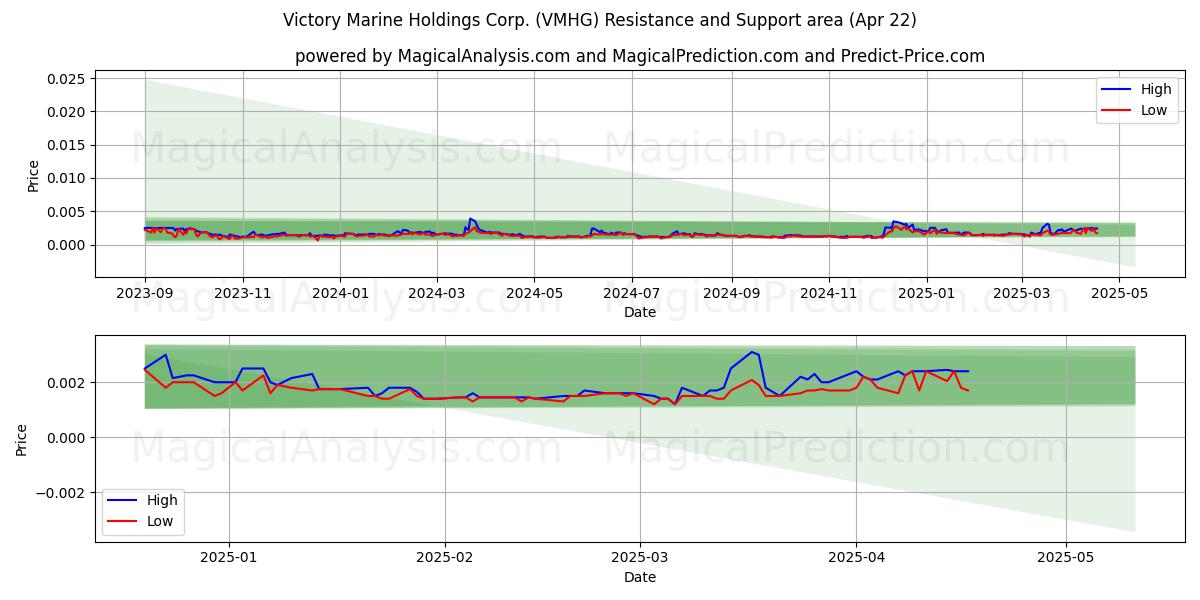Image resolution: width=1200 pixels, height=600 pixels.
Task: Click the 2025-05 tick on top chart
Action: coord(1118,293)
